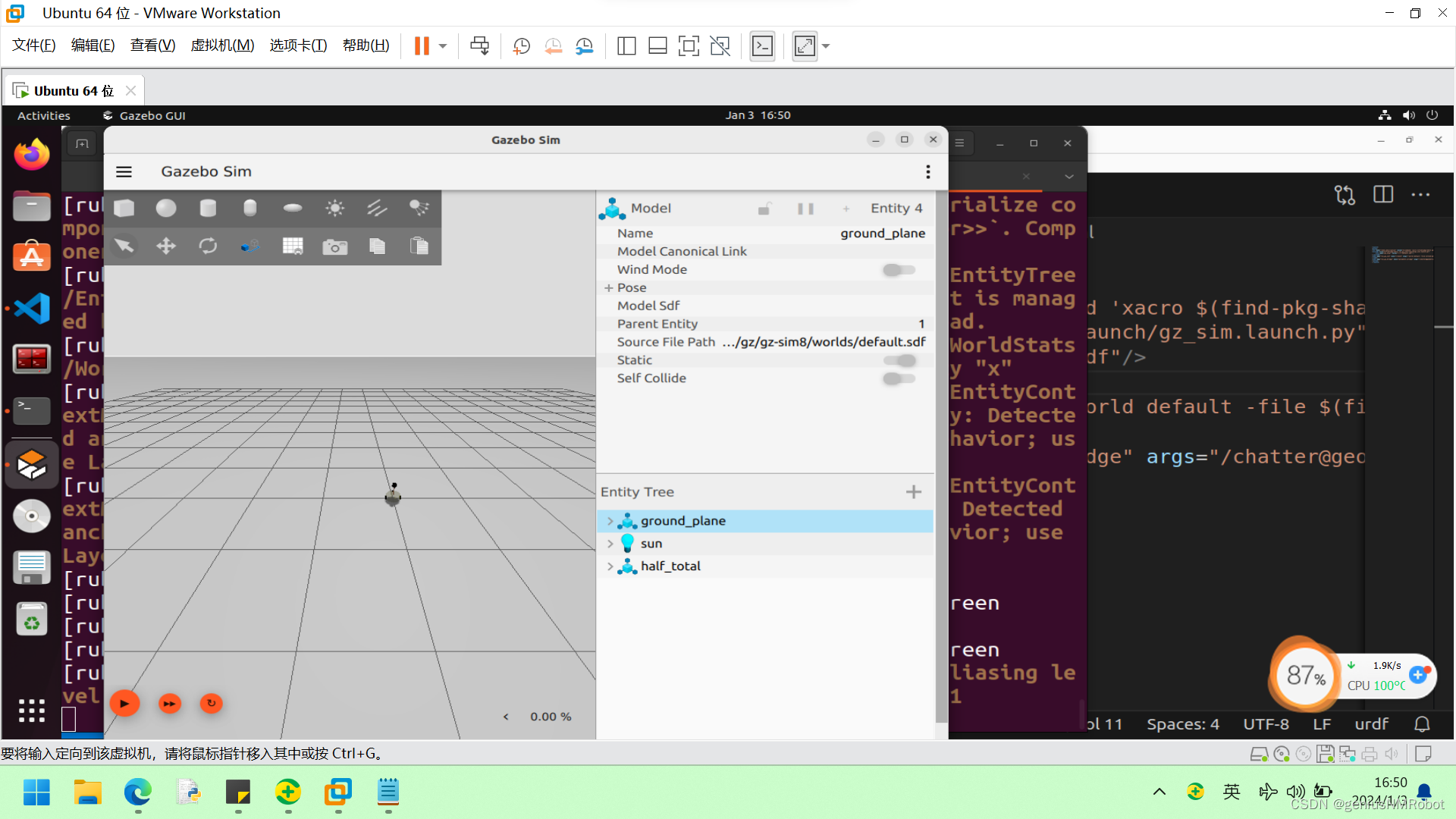The width and height of the screenshot is (1456, 819).
Task: Add a component with the plus icon beside Entity 4
Action: point(846,209)
